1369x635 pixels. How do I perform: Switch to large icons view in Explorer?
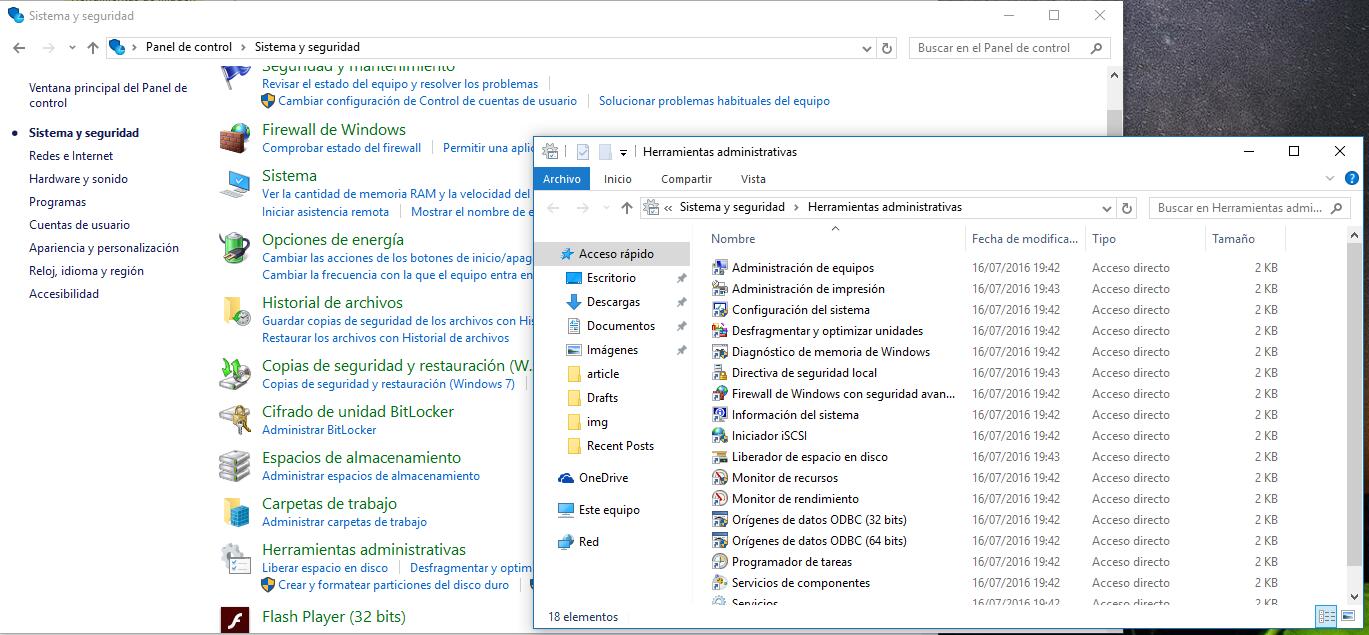click(x=1348, y=617)
